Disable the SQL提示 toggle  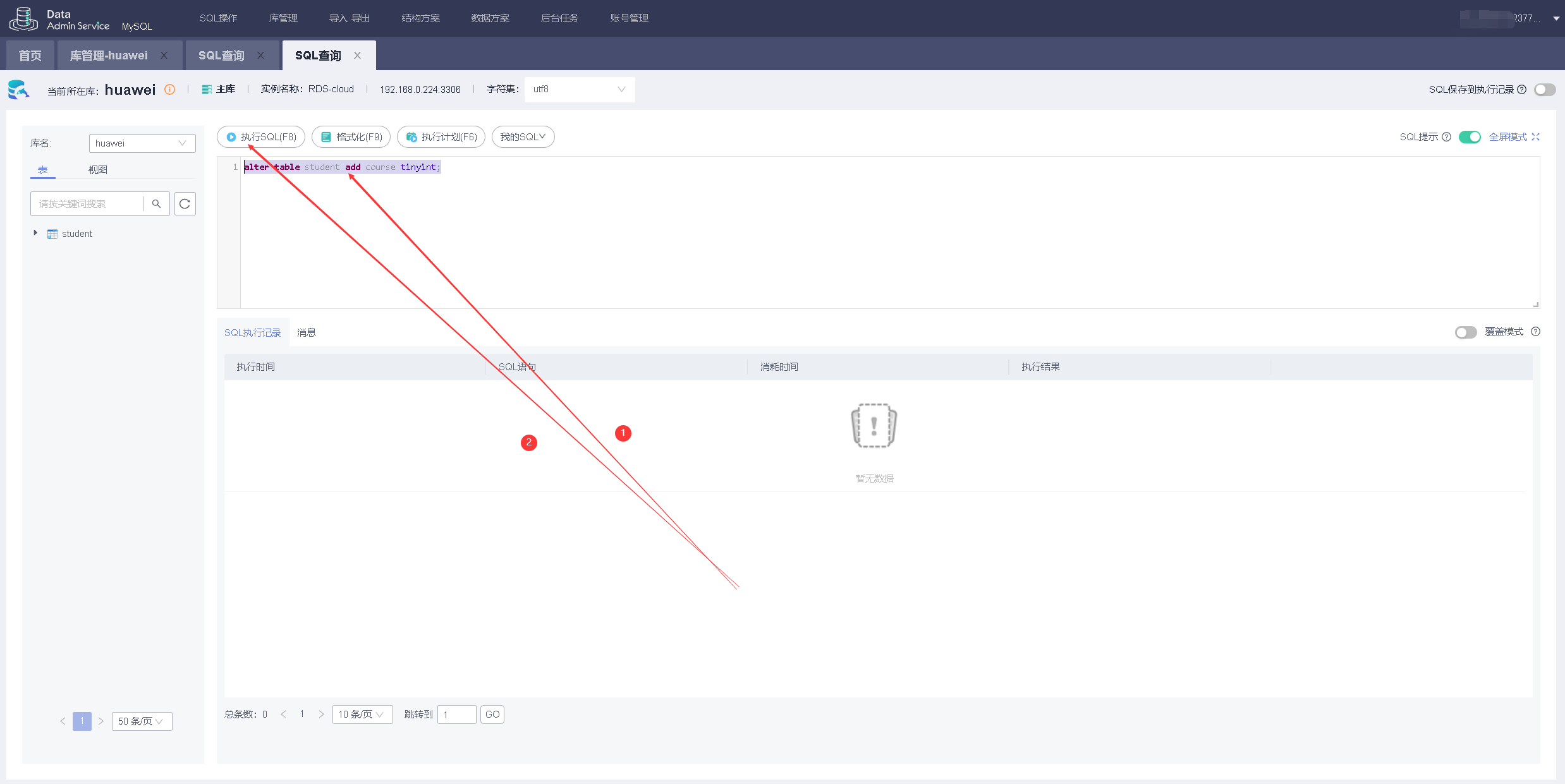tap(1470, 137)
